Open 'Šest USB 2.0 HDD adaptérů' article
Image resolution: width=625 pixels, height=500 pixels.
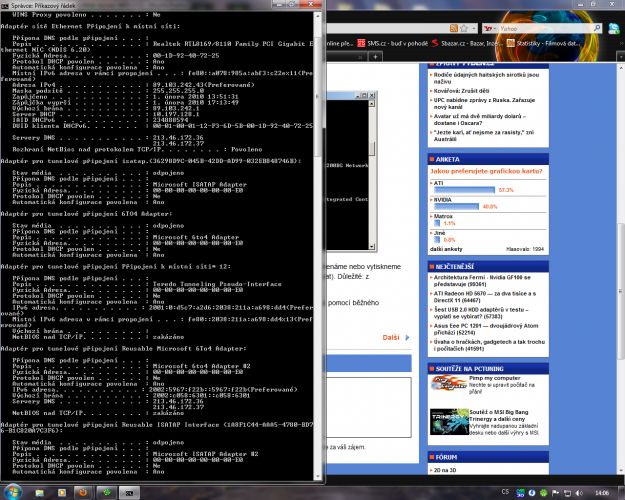pyautogui.click(x=481, y=313)
